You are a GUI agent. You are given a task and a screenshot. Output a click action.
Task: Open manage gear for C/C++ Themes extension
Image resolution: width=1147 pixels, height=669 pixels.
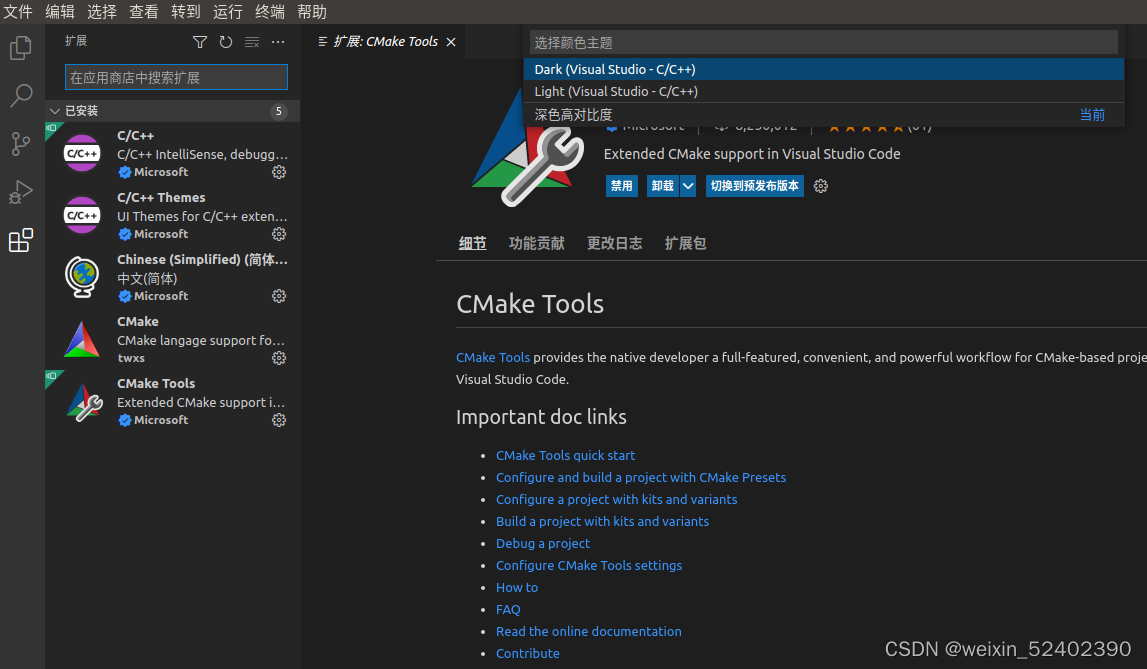pyautogui.click(x=279, y=234)
